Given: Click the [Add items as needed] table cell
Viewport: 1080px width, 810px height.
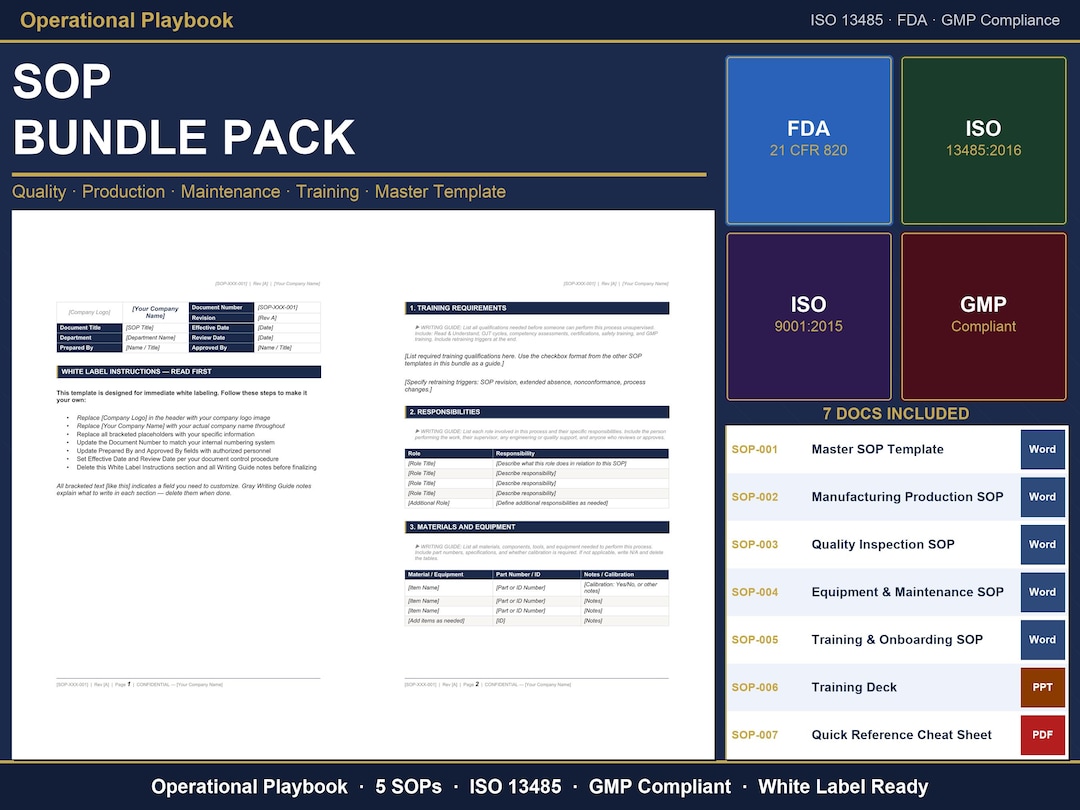Looking at the screenshot, I should 448,621.
